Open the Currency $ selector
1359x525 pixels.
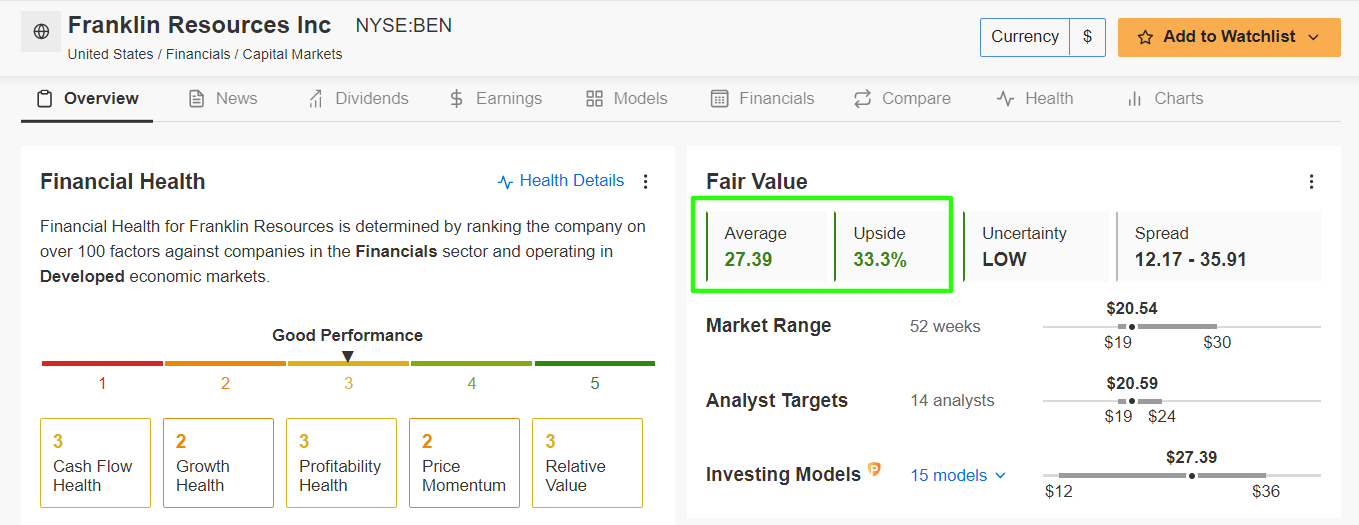1087,37
